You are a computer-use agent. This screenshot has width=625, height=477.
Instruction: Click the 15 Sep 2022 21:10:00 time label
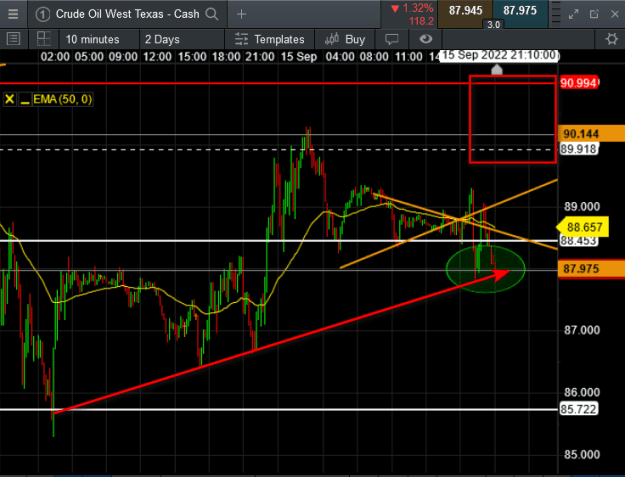click(499, 55)
